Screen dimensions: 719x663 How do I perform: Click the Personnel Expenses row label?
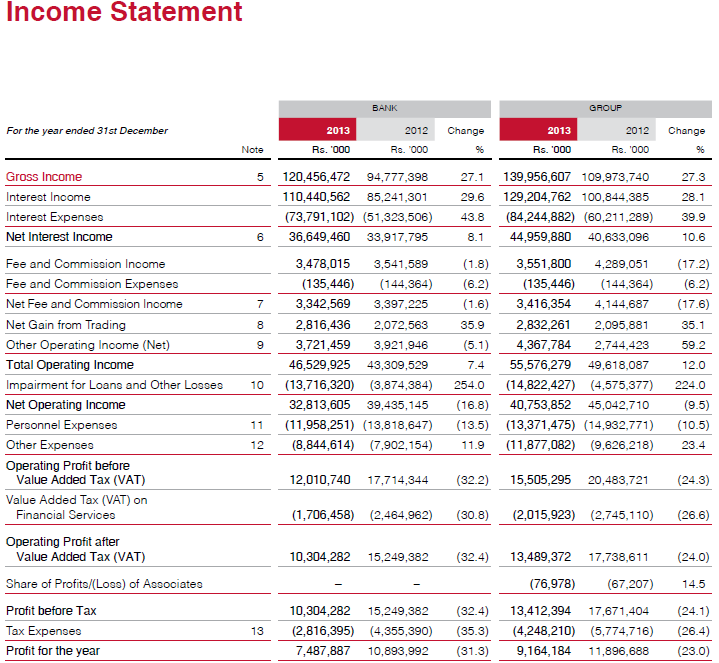point(61,425)
